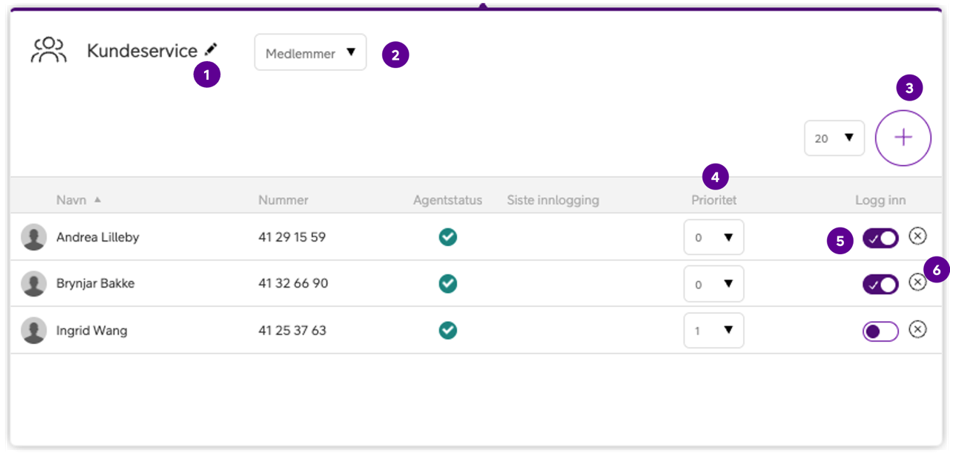Click the group people icon beside Kundeservice
Viewport: 954px width, 457px height.
pos(49,51)
